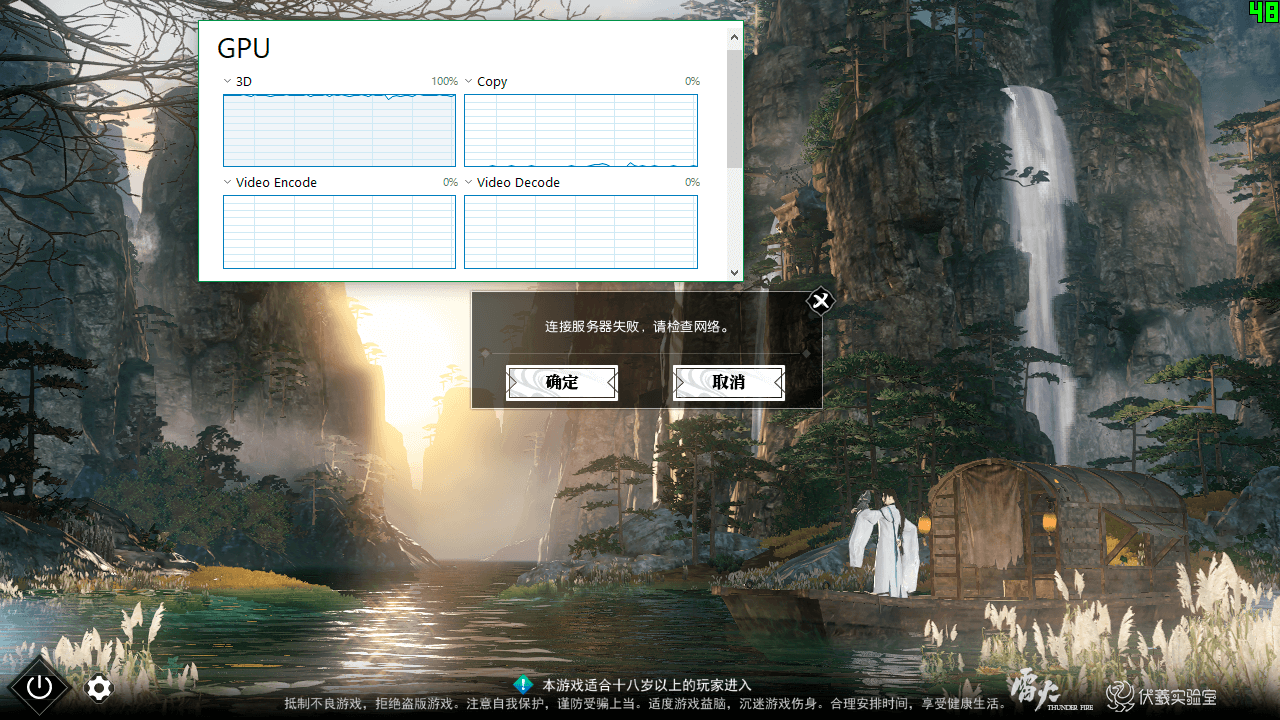Expand the Video Encode engine selector
The height and width of the screenshot is (720, 1280).
click(228, 182)
